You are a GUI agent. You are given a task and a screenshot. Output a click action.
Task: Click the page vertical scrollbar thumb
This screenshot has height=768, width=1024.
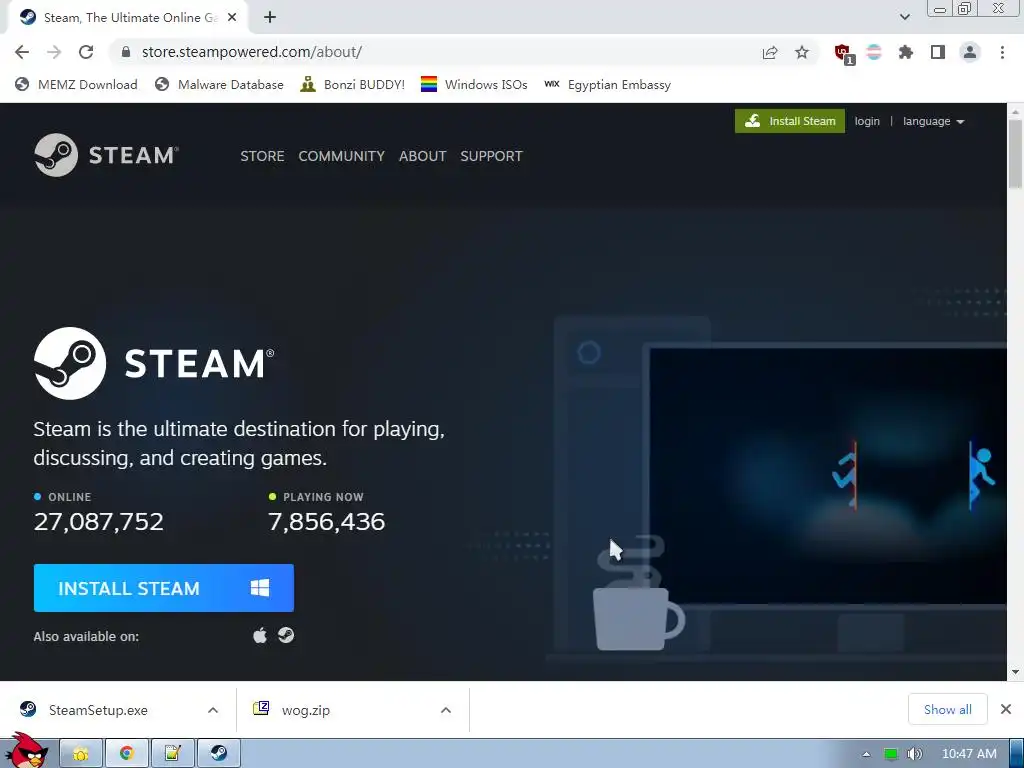(x=1015, y=154)
